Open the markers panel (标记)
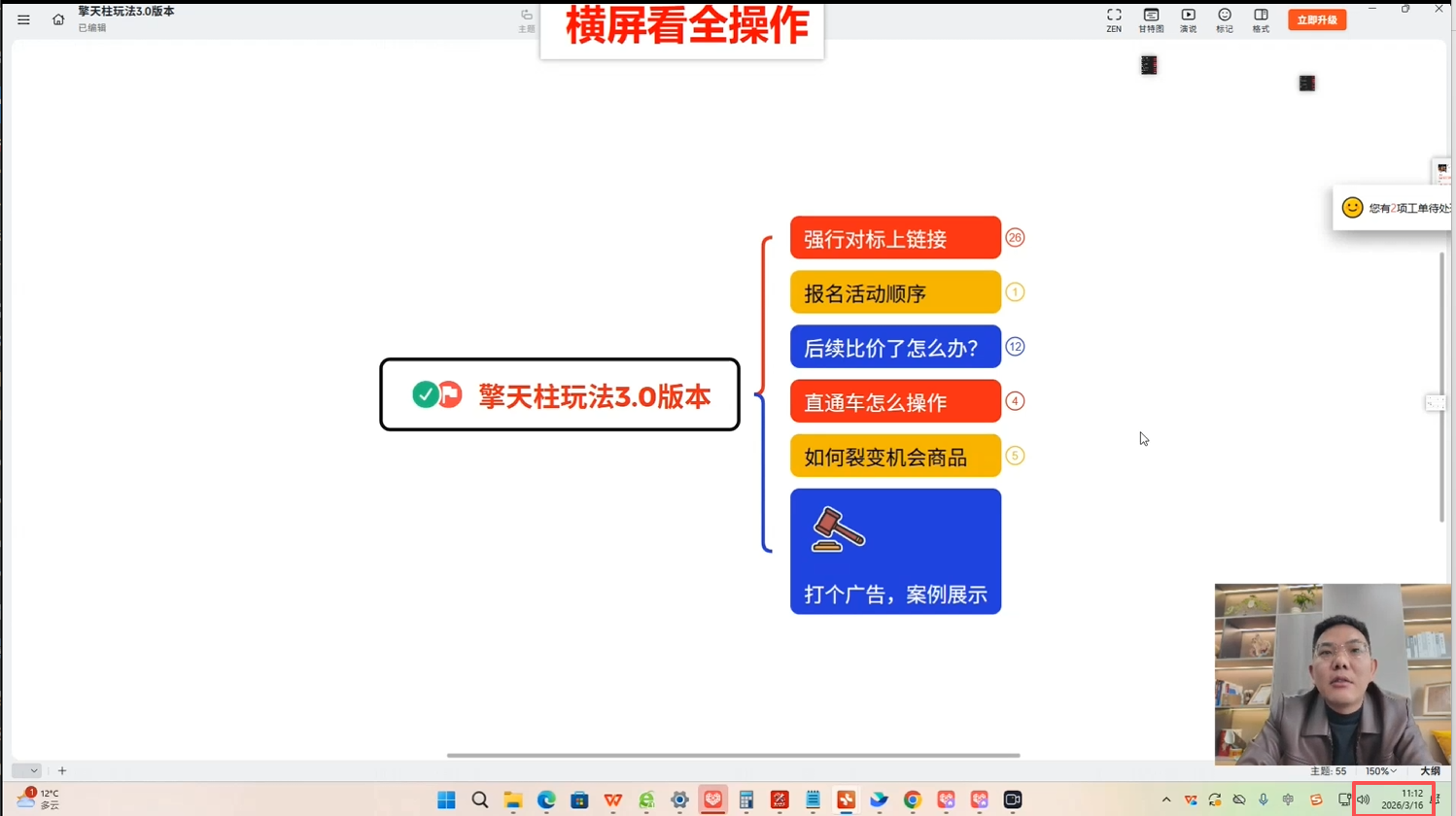Viewport: 1456px width, 816px height. [x=1225, y=19]
